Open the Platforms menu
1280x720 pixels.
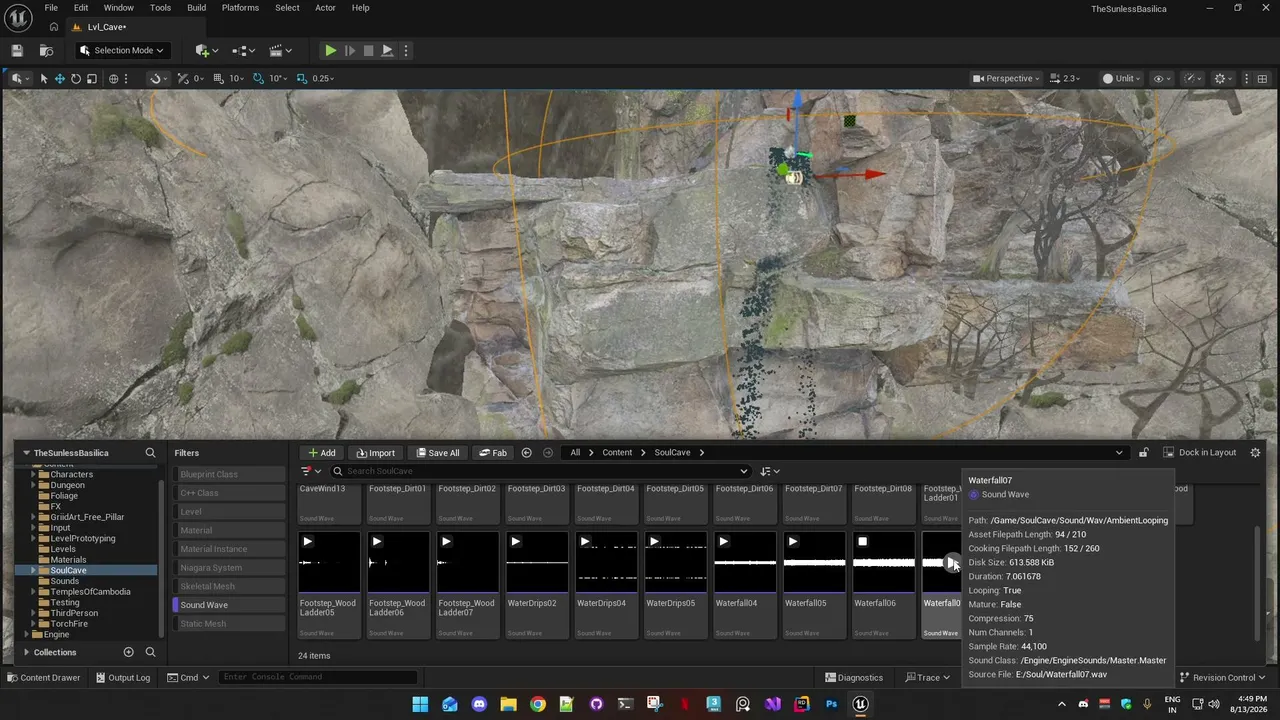(240, 8)
